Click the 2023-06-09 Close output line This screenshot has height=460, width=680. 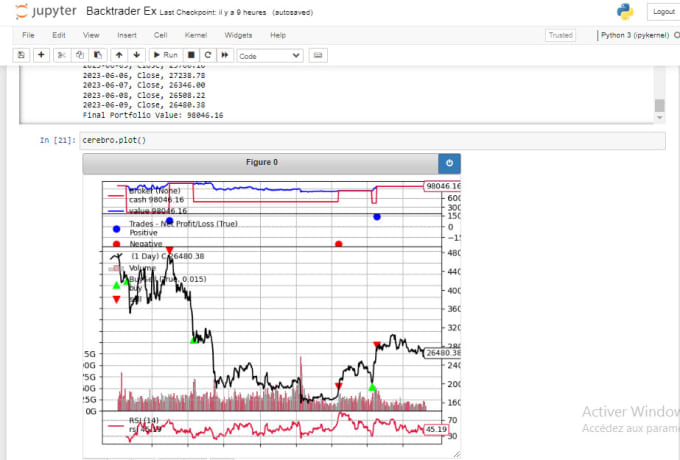[144, 105]
